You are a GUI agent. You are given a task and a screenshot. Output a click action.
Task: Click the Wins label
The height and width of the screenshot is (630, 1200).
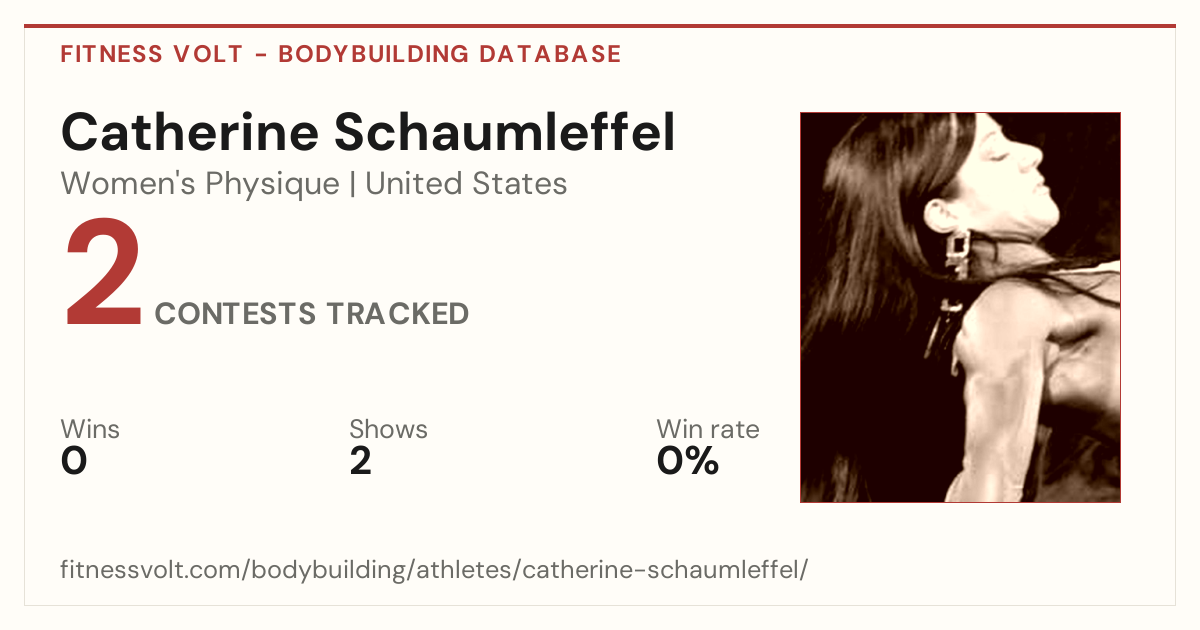[x=90, y=430]
